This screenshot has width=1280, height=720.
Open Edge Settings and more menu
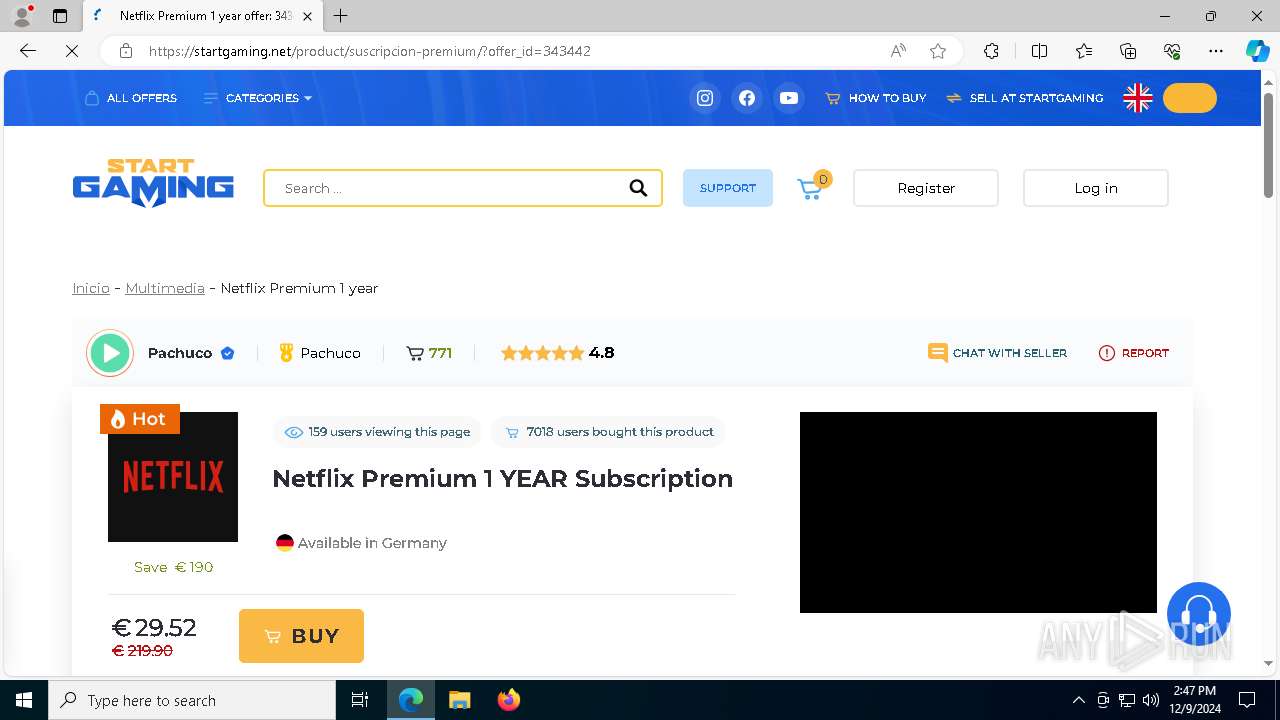click(x=1216, y=51)
